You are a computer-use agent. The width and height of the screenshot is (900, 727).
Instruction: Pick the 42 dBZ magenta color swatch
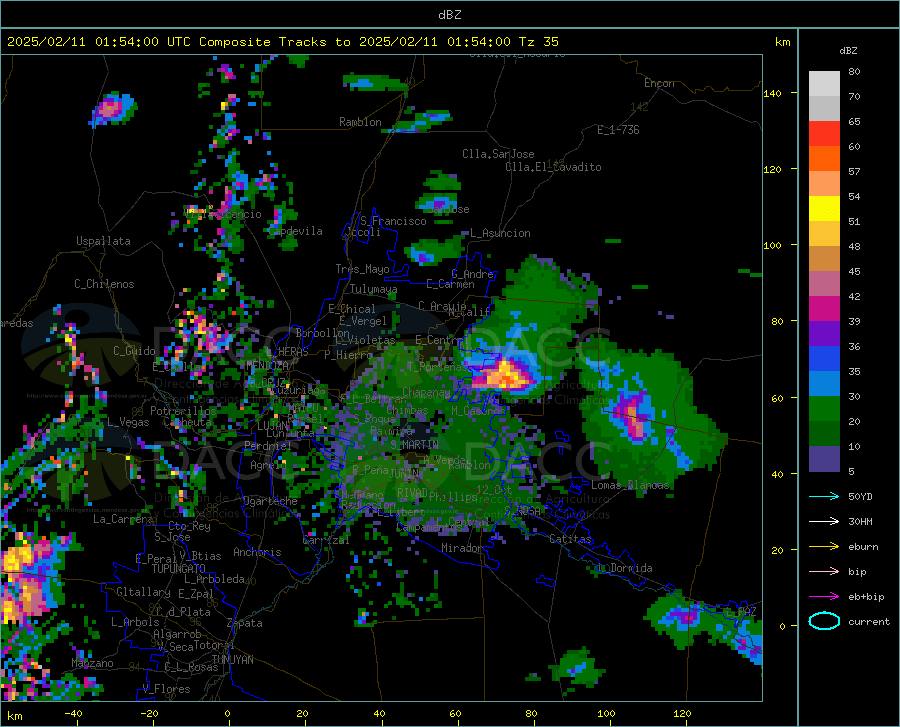point(824,309)
